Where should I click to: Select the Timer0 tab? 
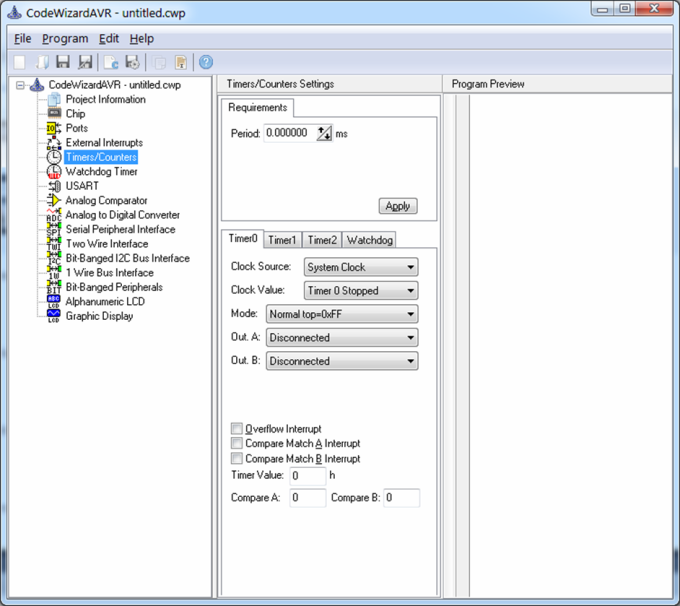click(243, 239)
